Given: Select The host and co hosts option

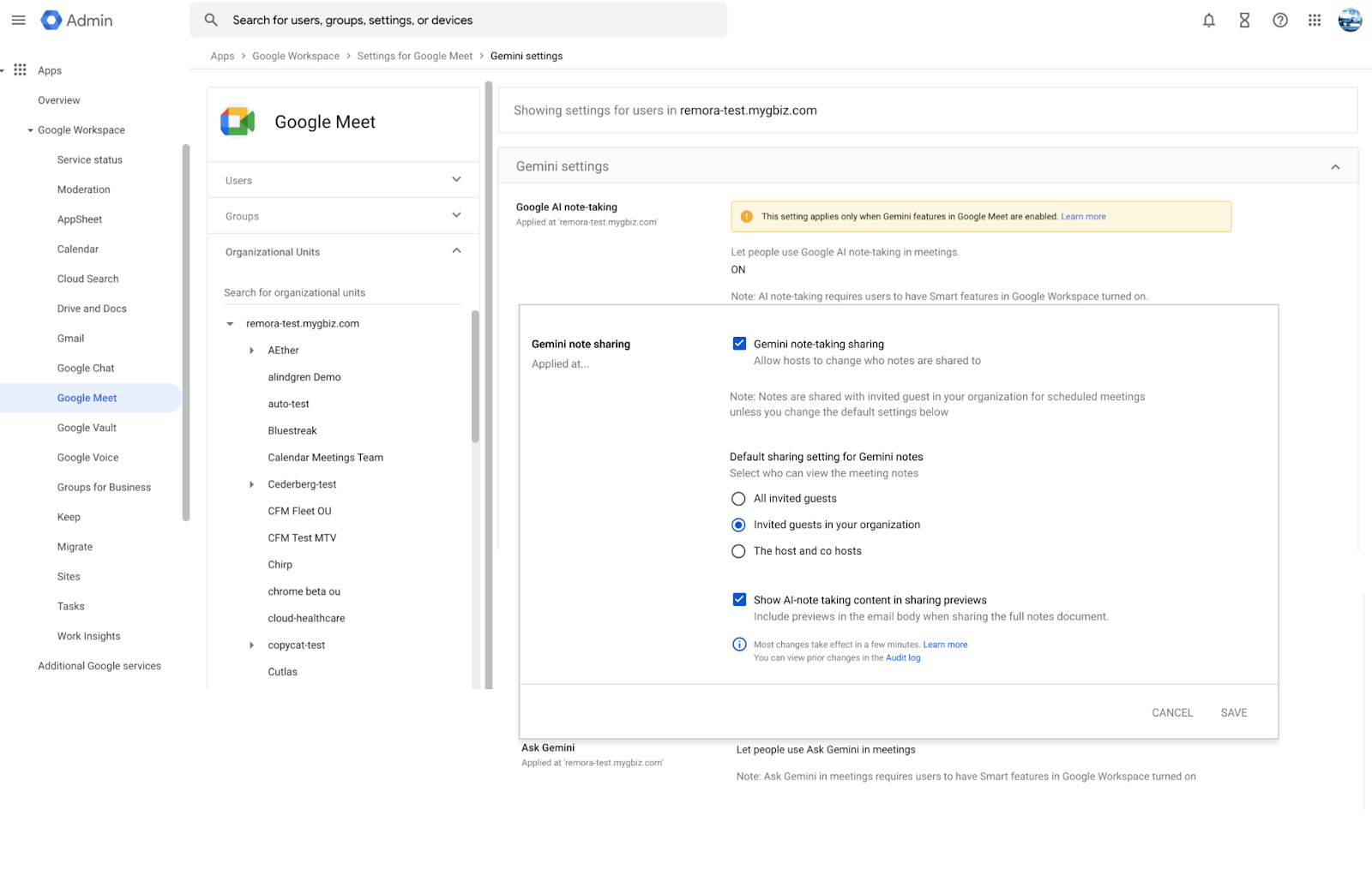Looking at the screenshot, I should point(738,551).
